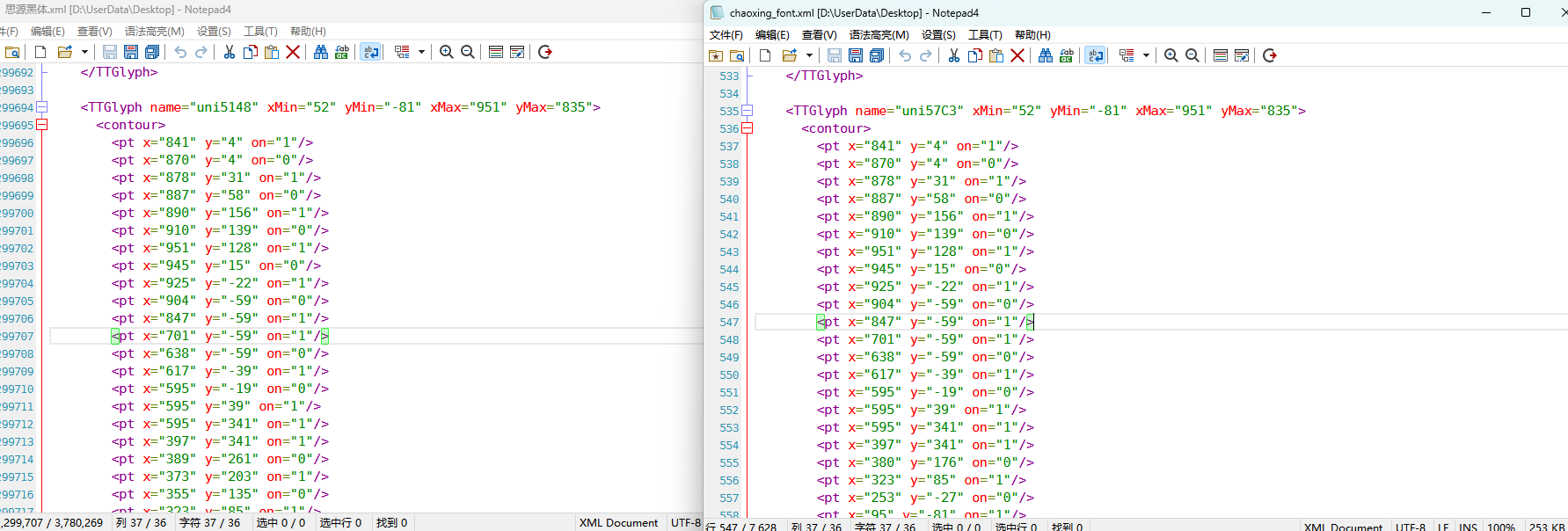Open folding dropdown arrow in 思源黑体.xml window

click(x=421, y=52)
